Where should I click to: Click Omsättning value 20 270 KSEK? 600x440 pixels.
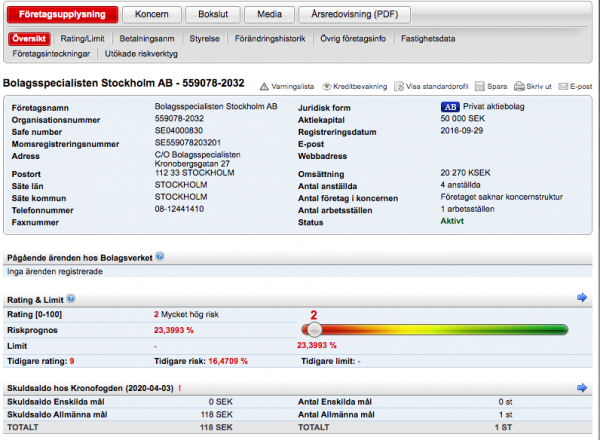[465, 173]
